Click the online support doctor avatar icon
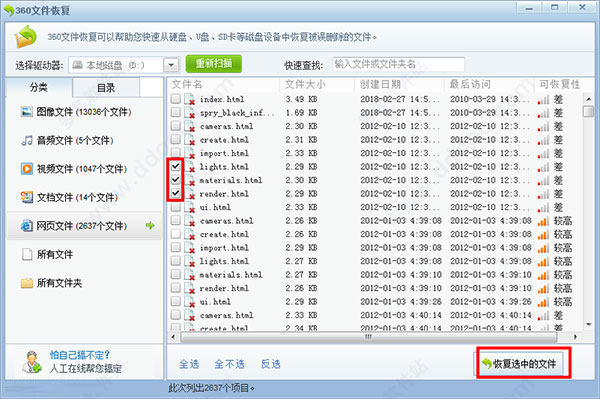 [x=31, y=362]
